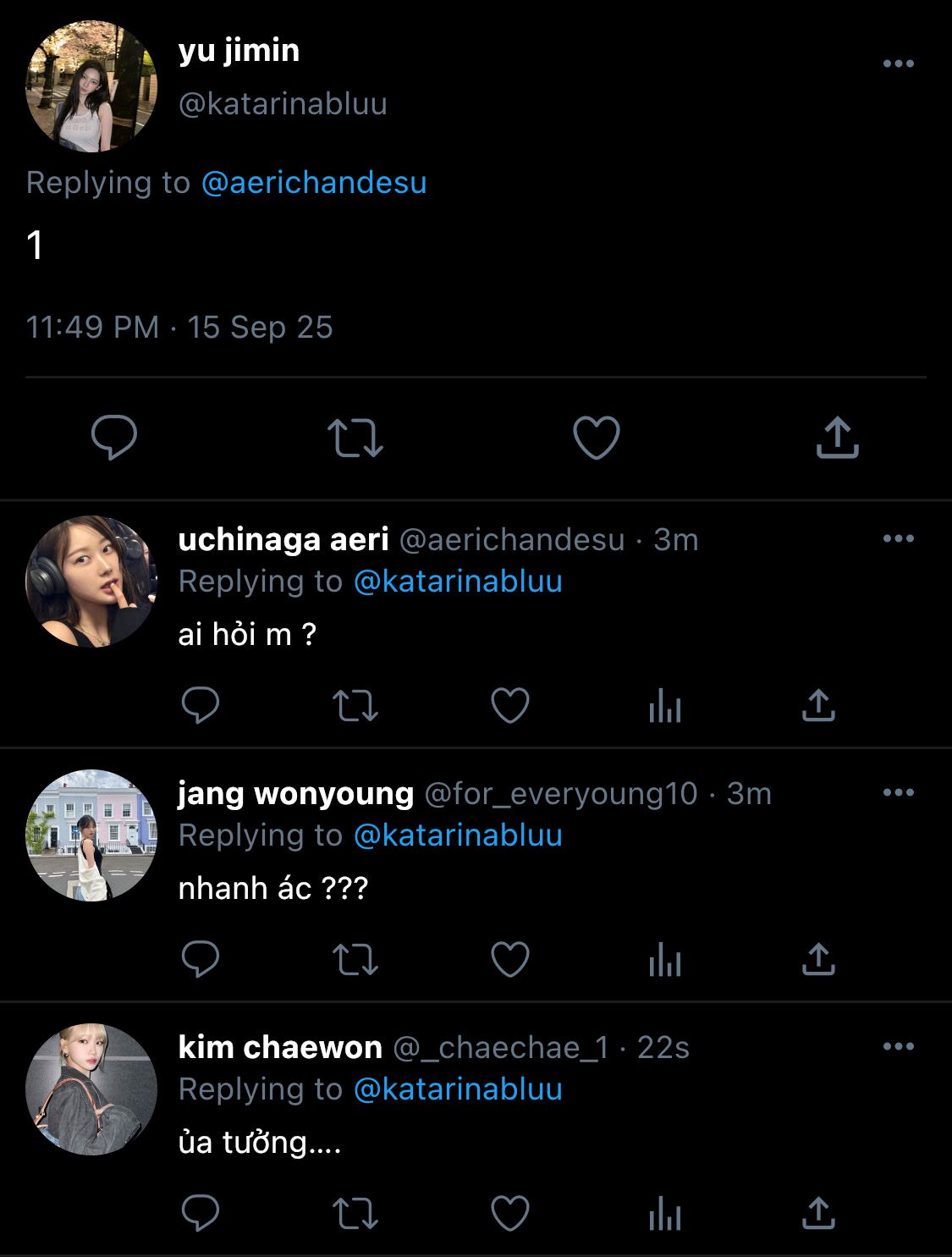This screenshot has width=952, height=1257.
Task: View analytics on uchinaga aeri's reply
Action: [664, 705]
